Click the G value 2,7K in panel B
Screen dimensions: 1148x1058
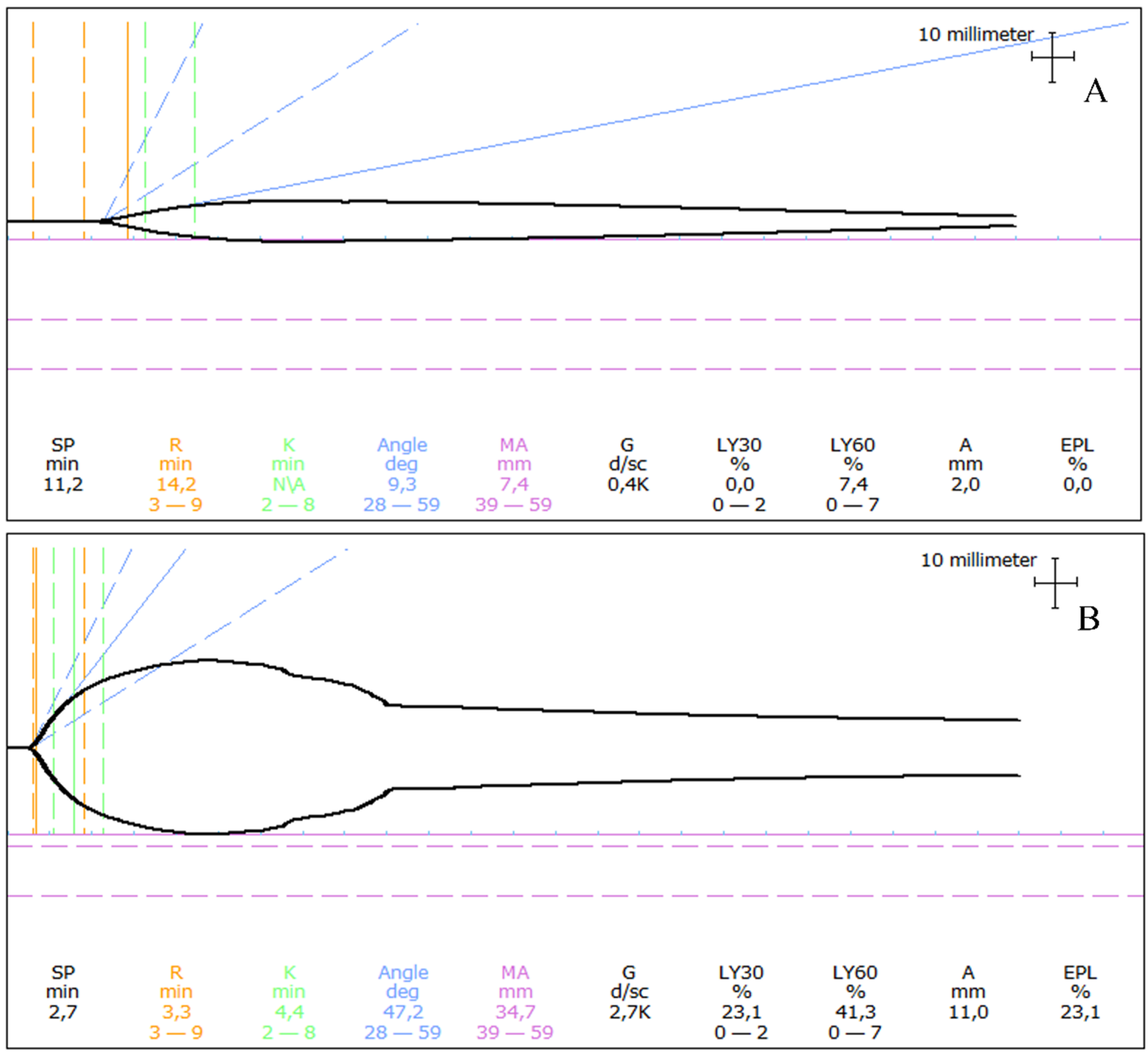pos(630,1012)
